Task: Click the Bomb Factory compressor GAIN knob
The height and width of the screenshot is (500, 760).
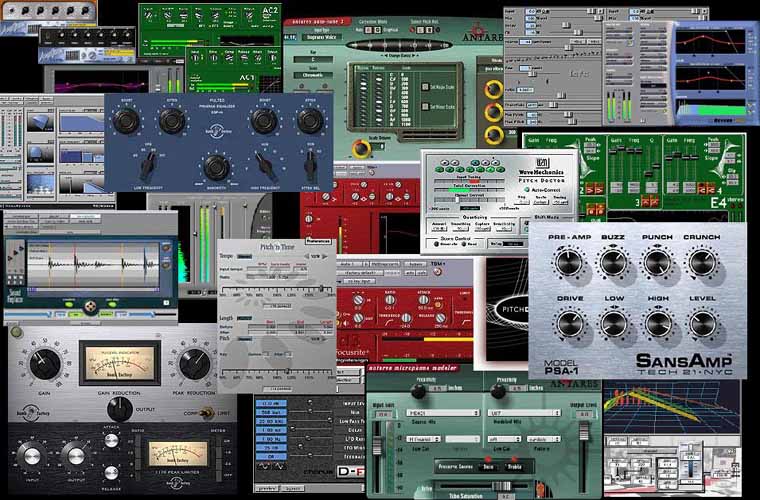Action: click(x=45, y=364)
